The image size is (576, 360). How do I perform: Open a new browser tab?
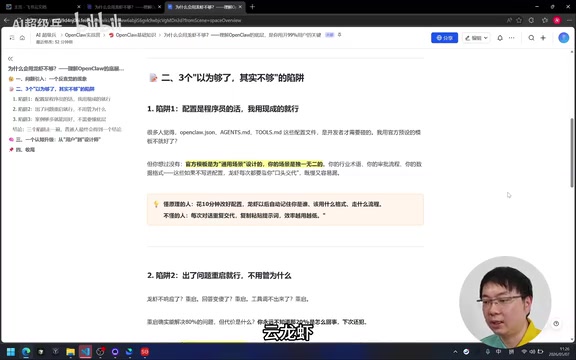[252, 7]
